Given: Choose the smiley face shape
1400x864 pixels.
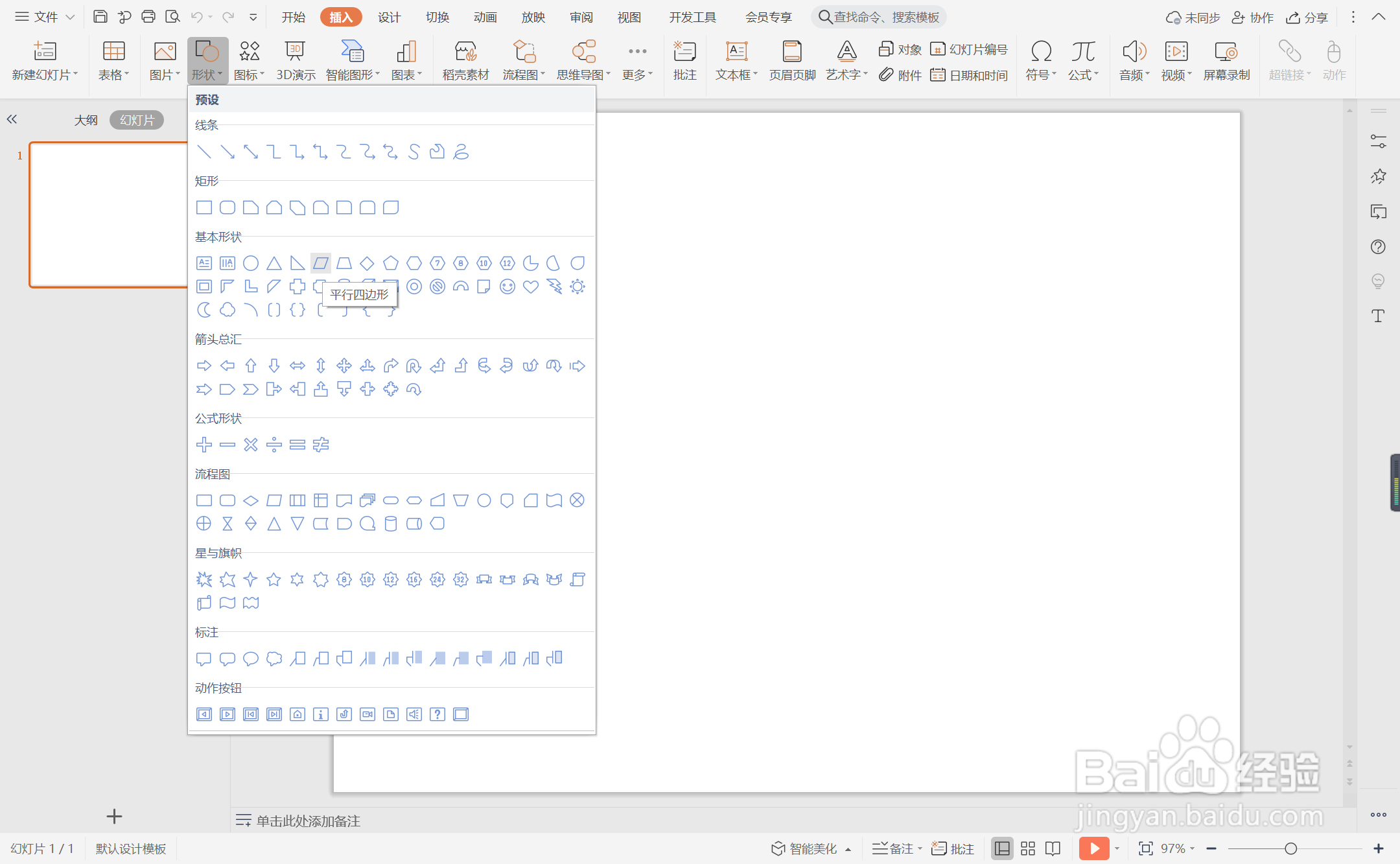Looking at the screenshot, I should click(x=507, y=286).
